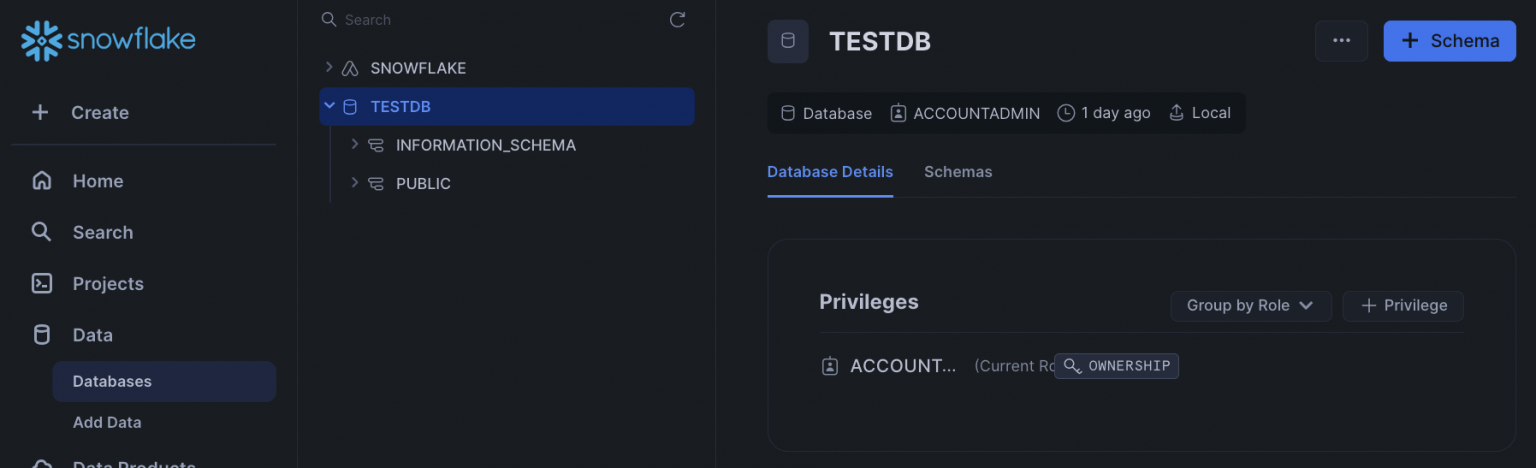The width and height of the screenshot is (1536, 468).
Task: Click the + Privilege button
Action: coord(1403,306)
